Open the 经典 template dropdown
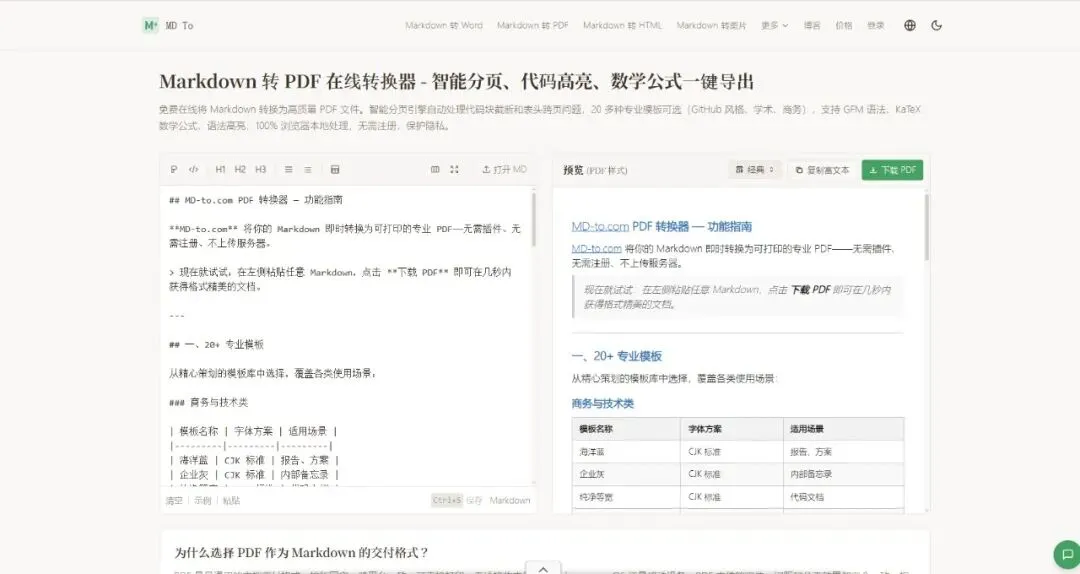The image size is (1080, 574). pyautogui.click(x=756, y=170)
